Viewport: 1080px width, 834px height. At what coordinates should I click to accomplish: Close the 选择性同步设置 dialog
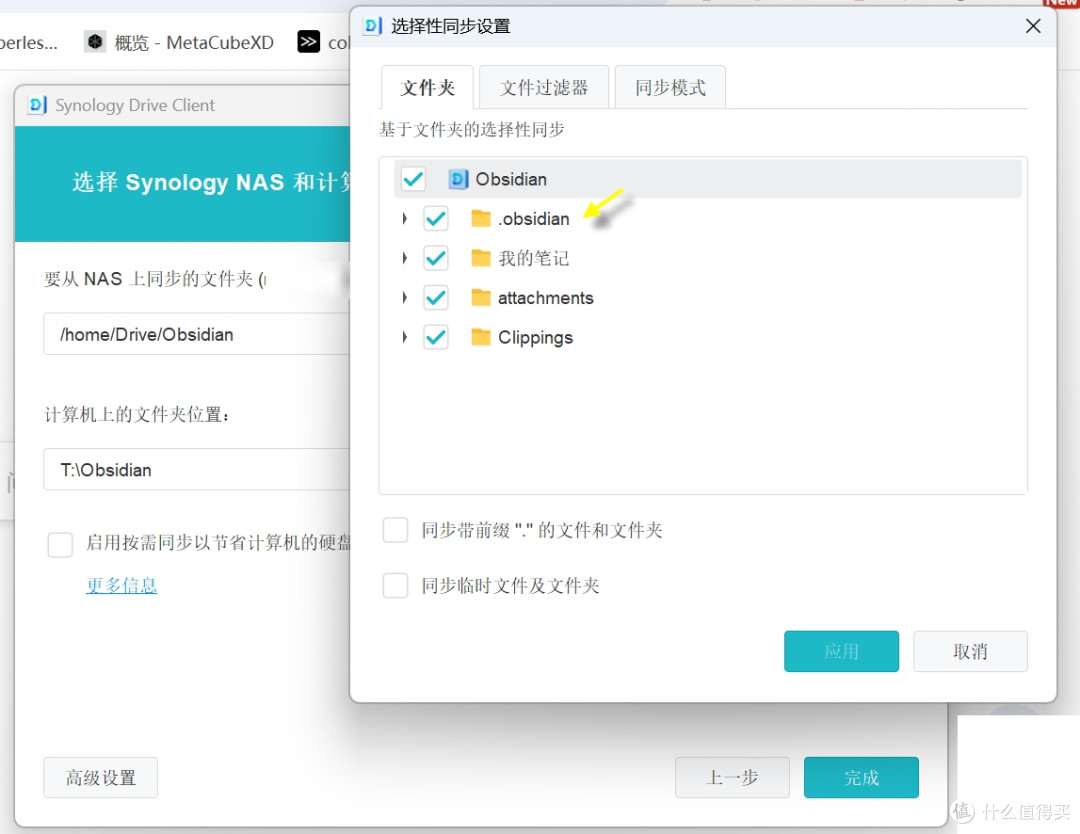(x=1032, y=26)
